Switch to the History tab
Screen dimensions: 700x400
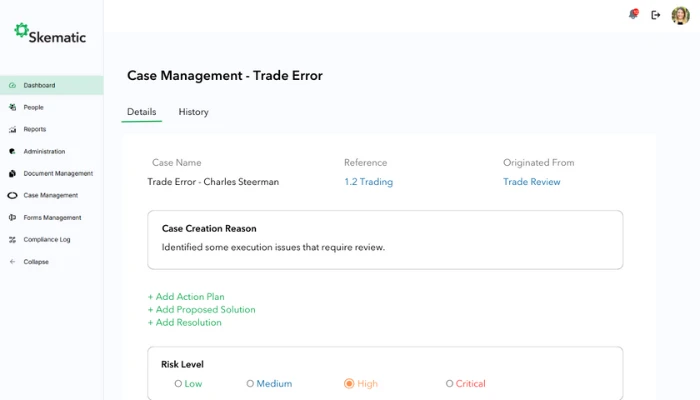click(x=193, y=112)
